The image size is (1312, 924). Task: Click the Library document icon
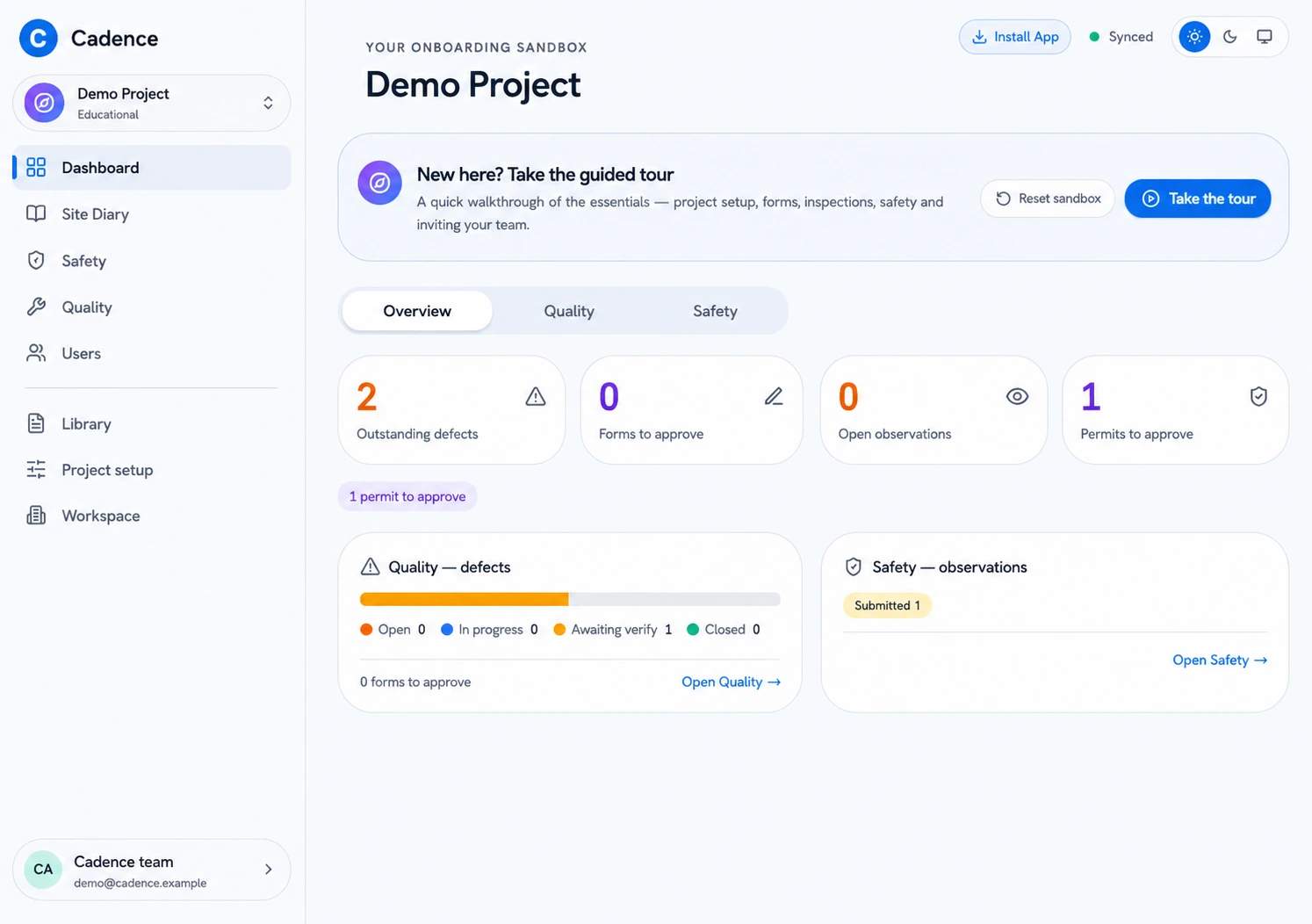pos(36,423)
